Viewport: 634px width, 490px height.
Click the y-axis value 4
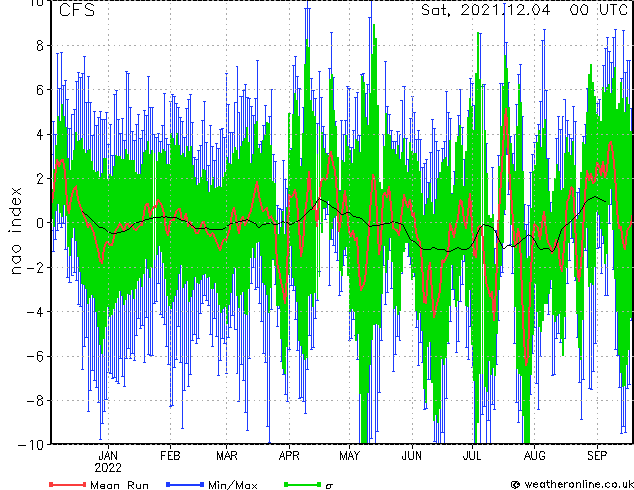pyautogui.click(x=40, y=134)
